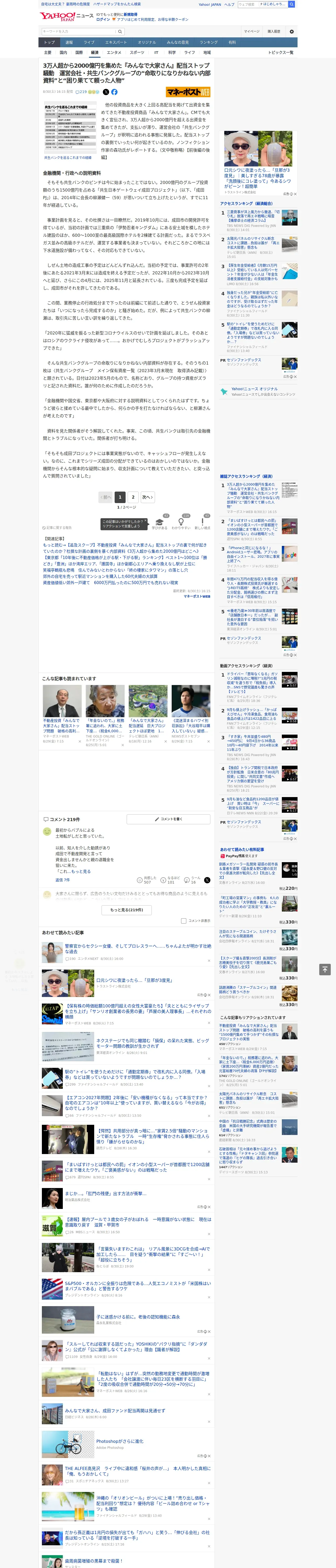Focus the キーワードを入力 search field

point(79,32)
